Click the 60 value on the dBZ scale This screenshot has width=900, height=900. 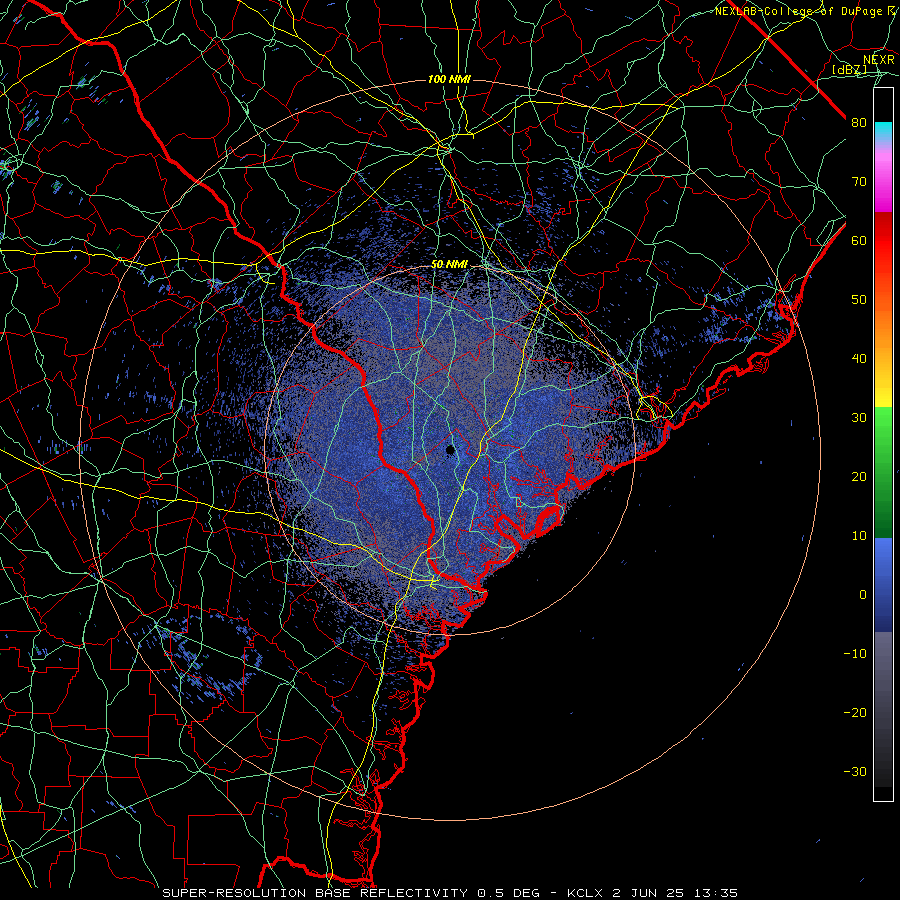tap(859, 241)
